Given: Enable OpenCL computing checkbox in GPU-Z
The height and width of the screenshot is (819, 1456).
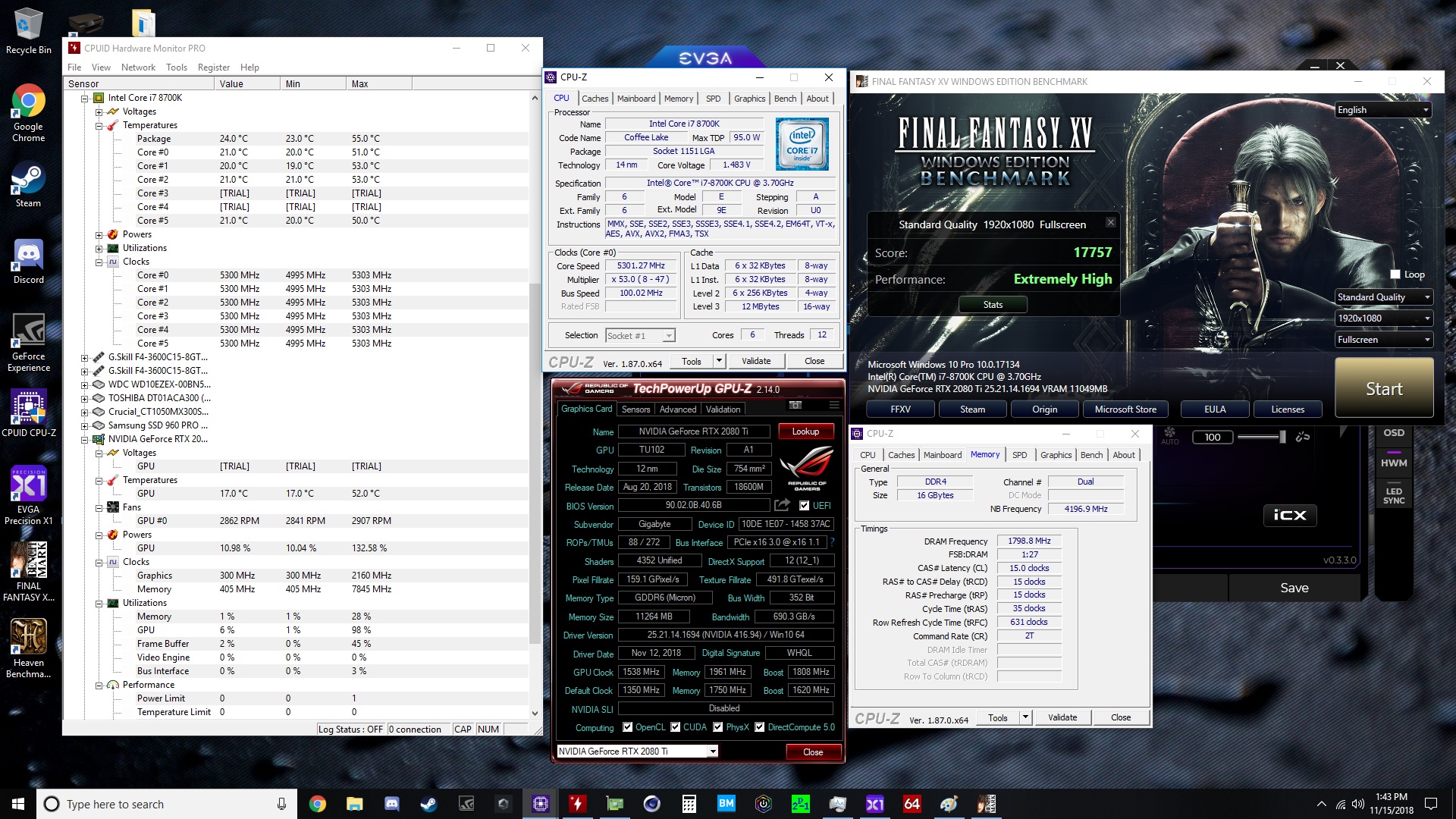Looking at the screenshot, I should pos(626,727).
